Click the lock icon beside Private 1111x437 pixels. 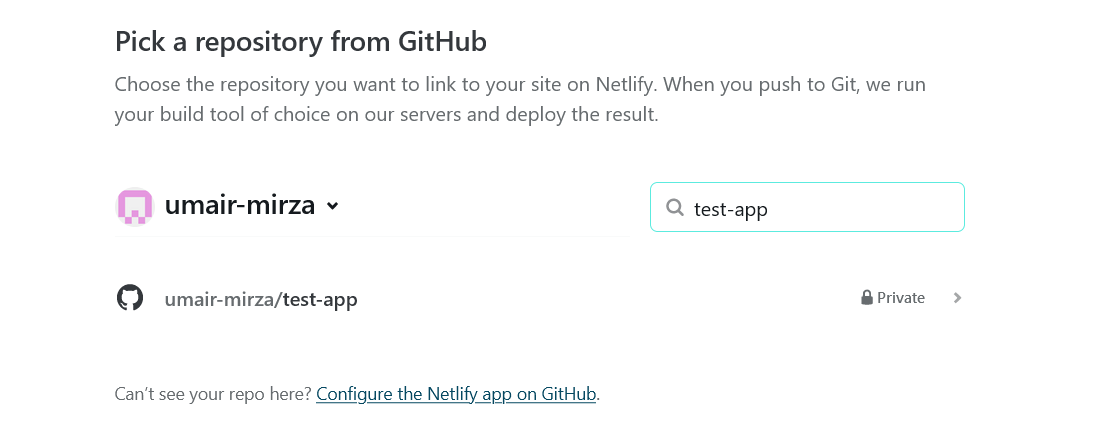[867, 297]
